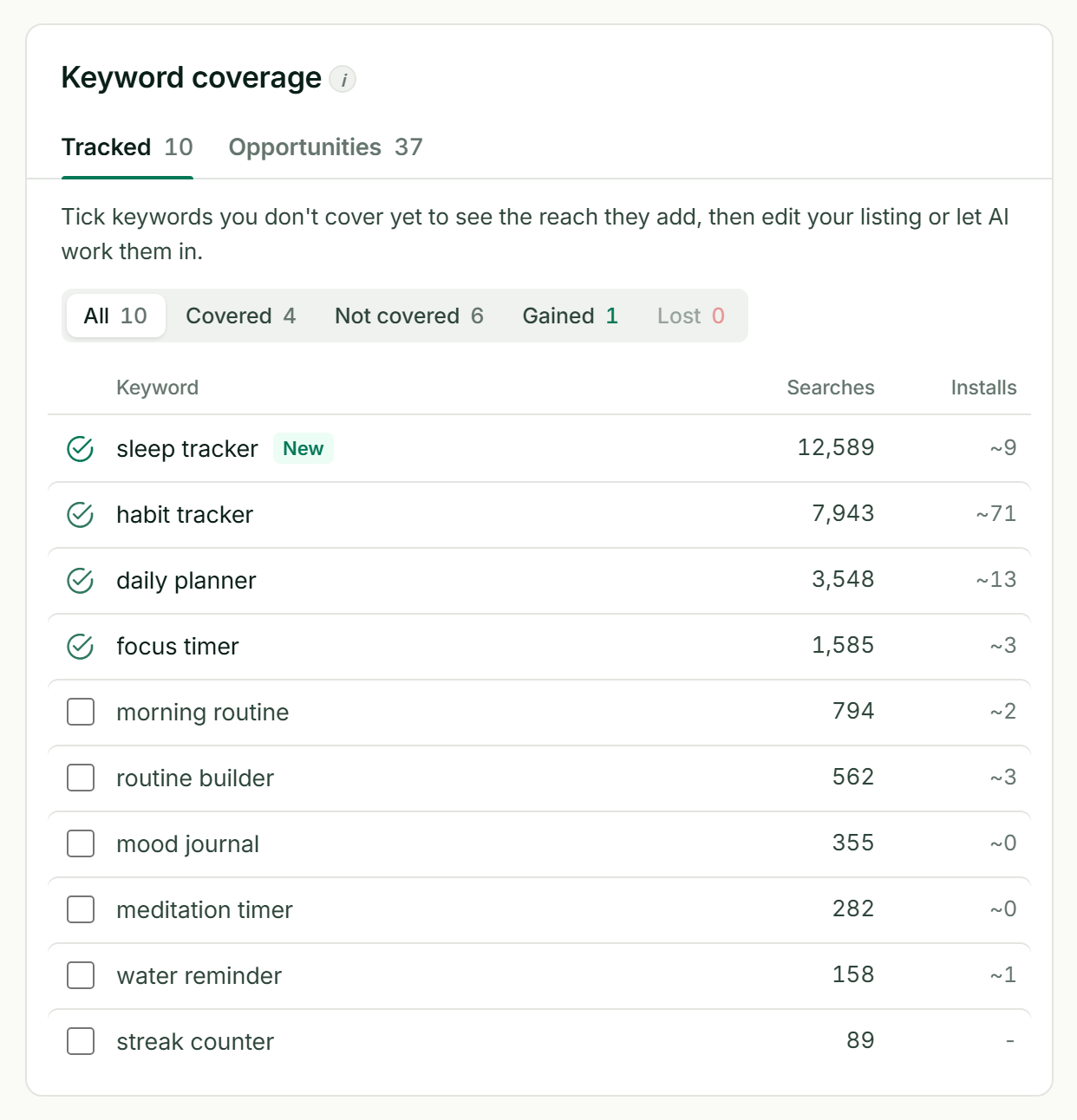Click the sleep tracker covered checkmark
The image size is (1077, 1120).
[x=81, y=449]
